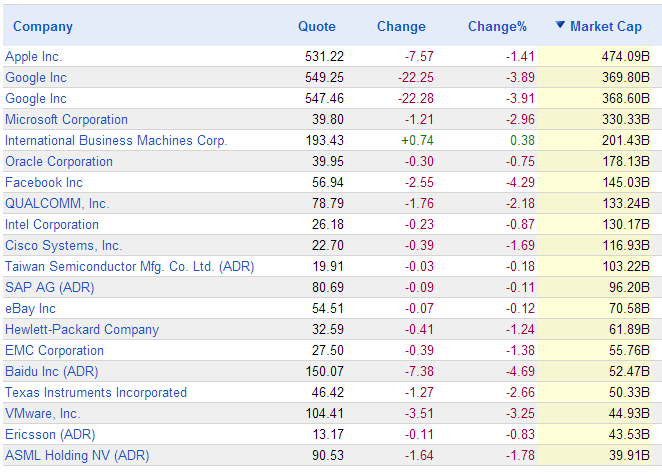This screenshot has width=662, height=475.
Task: Click the descending sort arrow beside Market Cap
Action: click(560, 25)
